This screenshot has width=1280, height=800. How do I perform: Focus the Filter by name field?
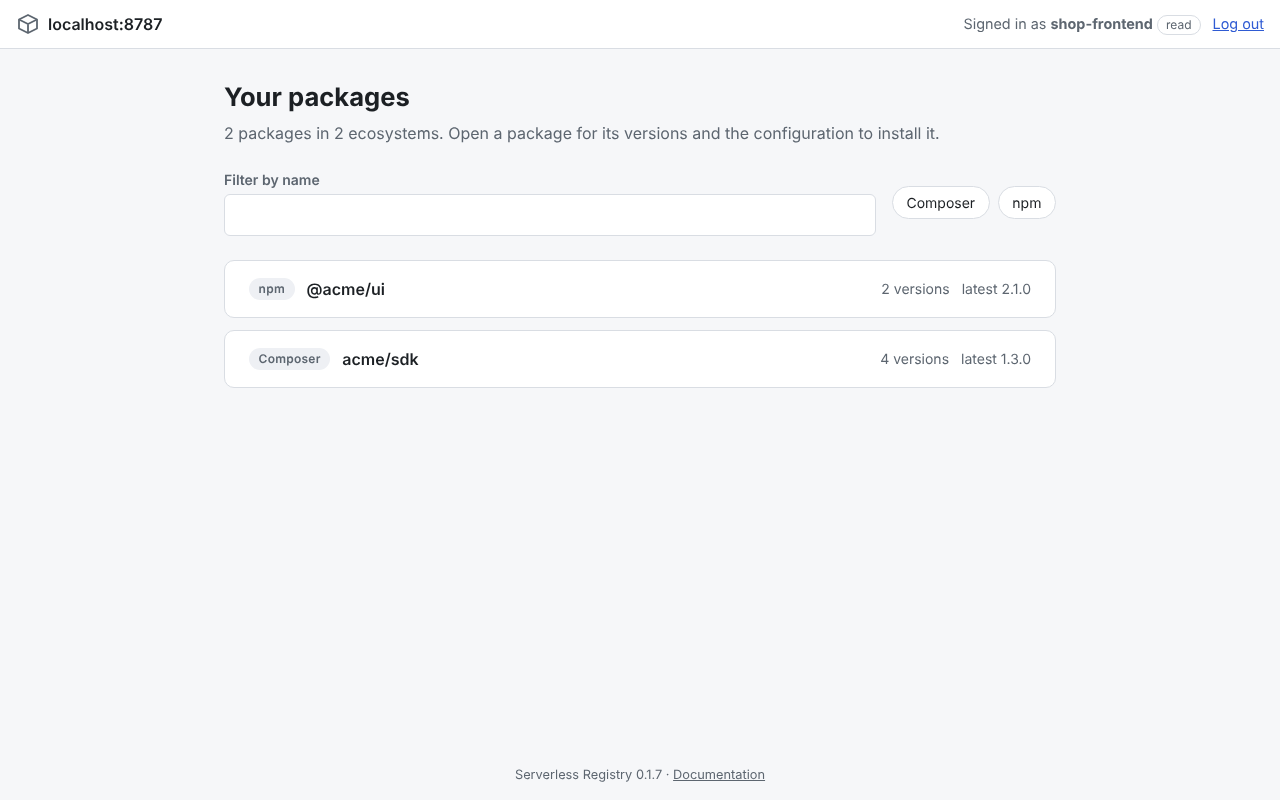(x=550, y=215)
